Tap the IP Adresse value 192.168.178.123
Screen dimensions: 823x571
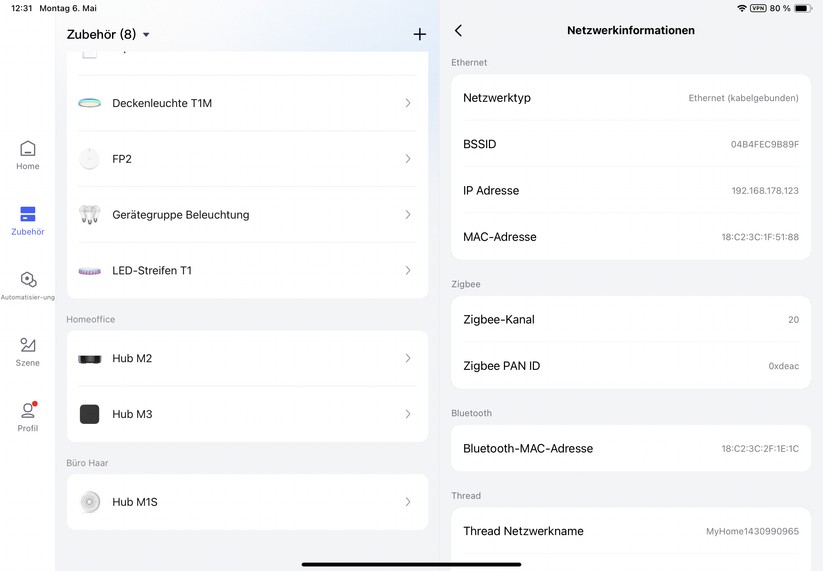pyautogui.click(x=765, y=191)
